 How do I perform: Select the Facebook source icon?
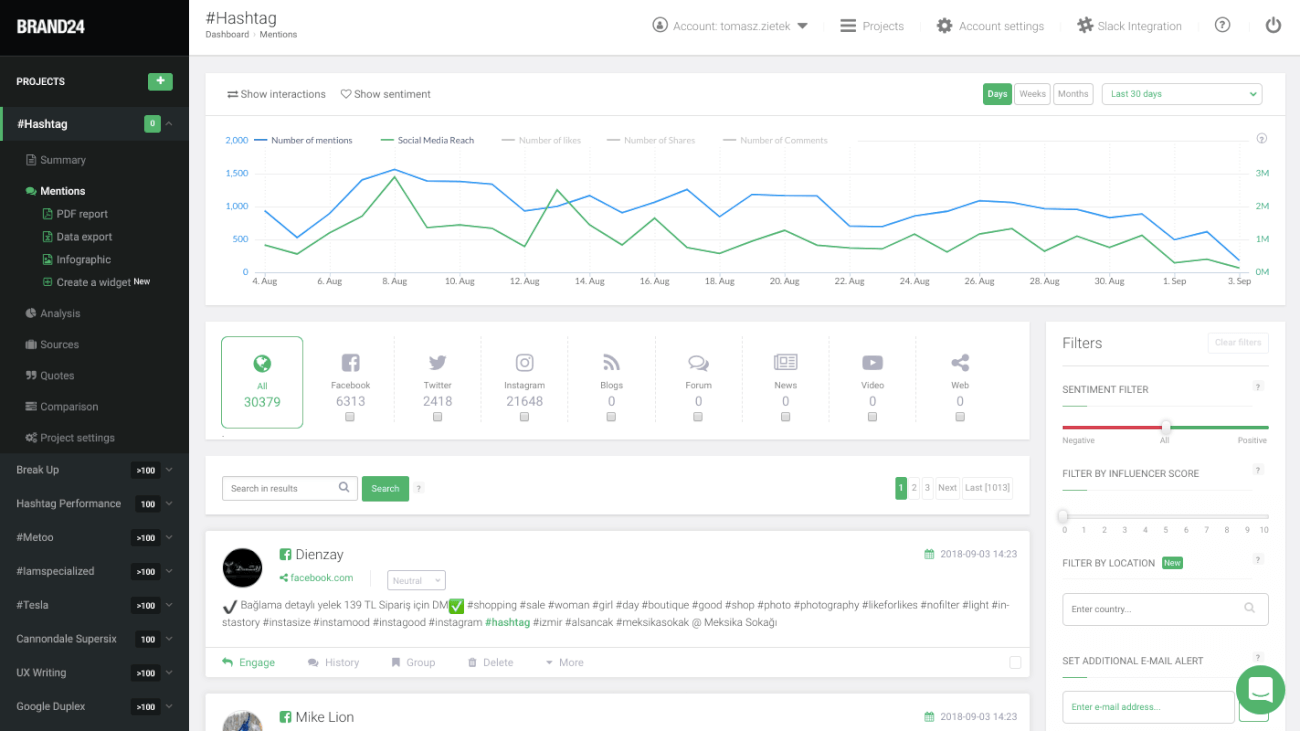coord(350,363)
